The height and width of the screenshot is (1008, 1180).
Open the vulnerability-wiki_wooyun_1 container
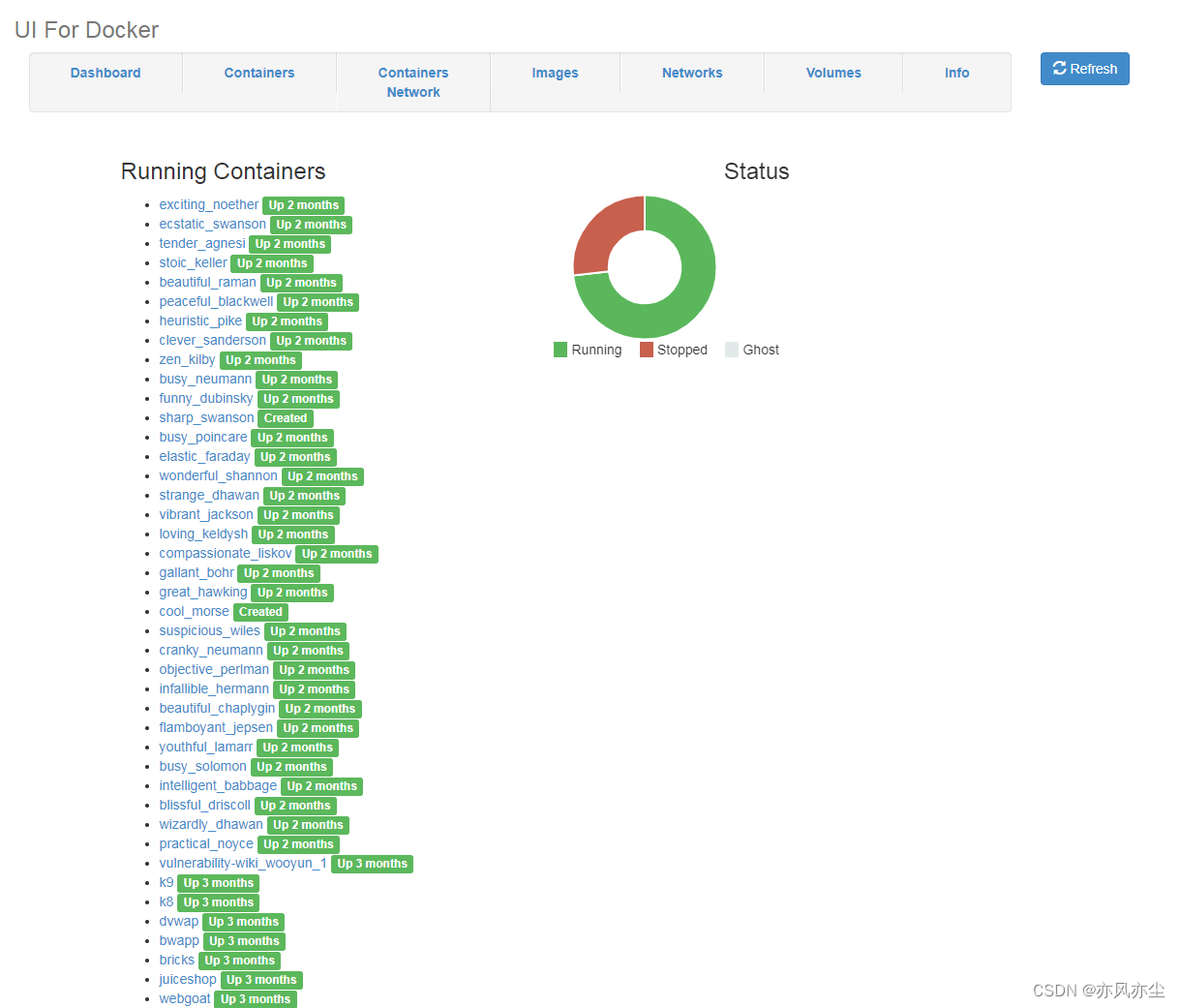pyautogui.click(x=243, y=863)
